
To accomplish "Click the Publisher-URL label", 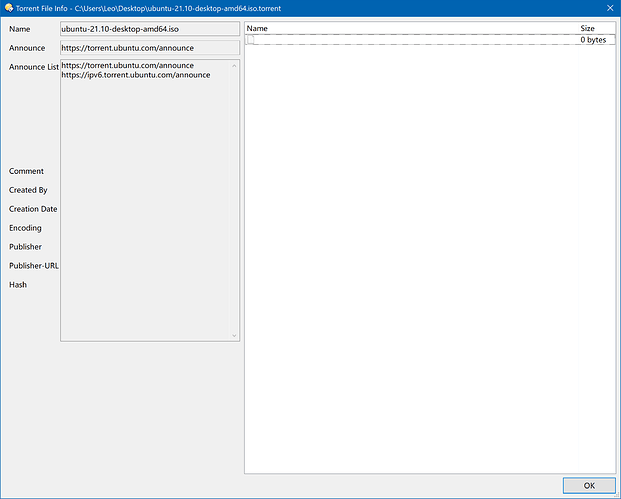I will [34, 266].
